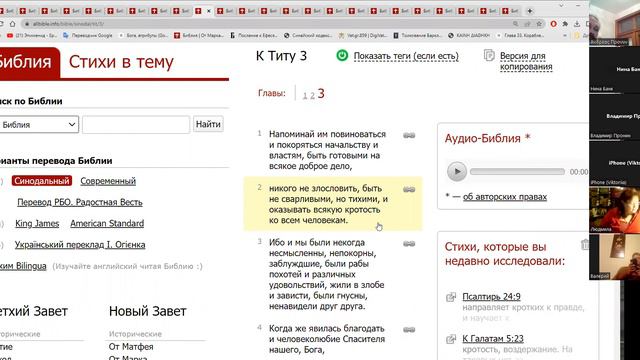Open the Толкование Баркли bookmark
Viewport: 640px width, 360px height.
418,36
